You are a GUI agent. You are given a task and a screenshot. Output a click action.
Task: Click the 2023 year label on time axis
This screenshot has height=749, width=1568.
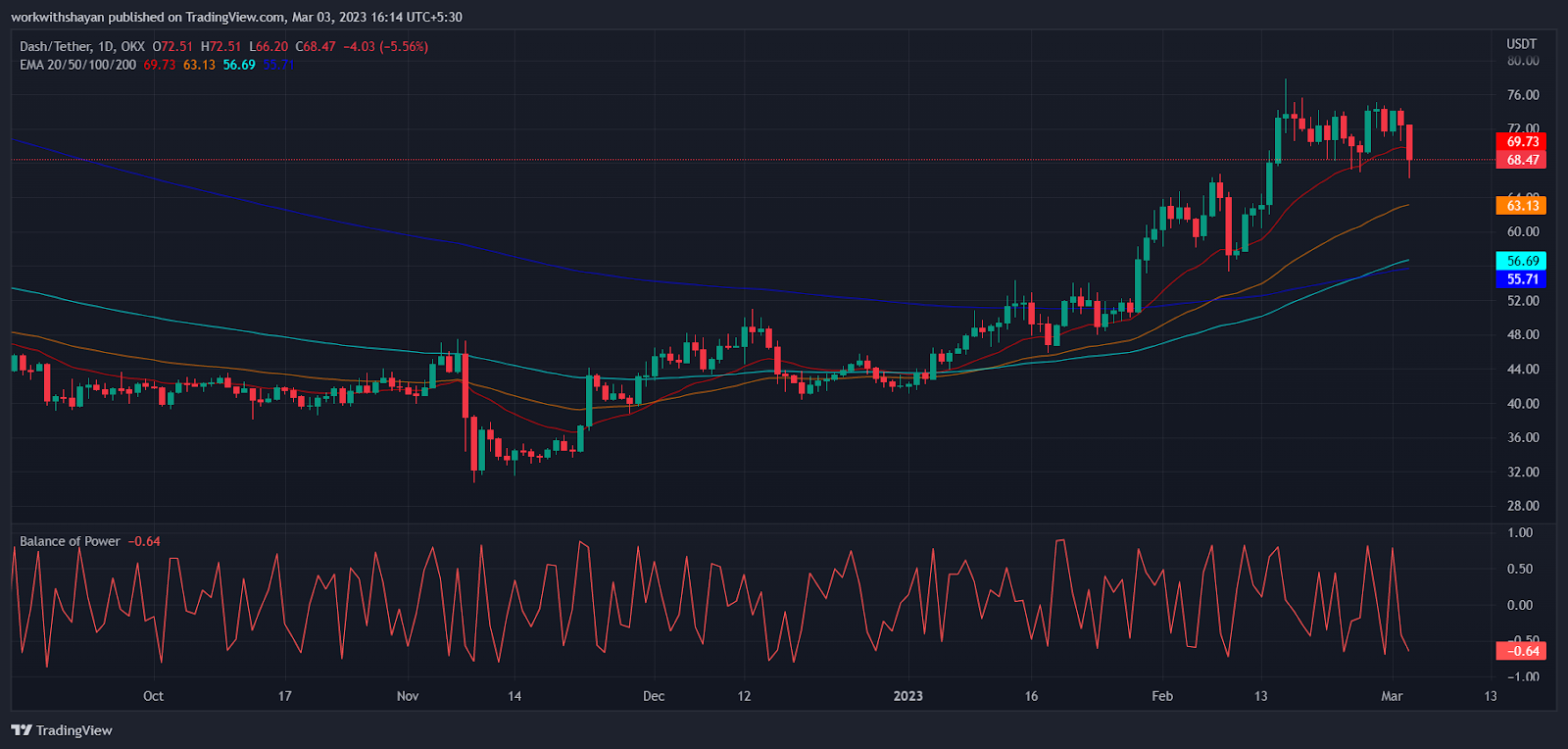(908, 696)
